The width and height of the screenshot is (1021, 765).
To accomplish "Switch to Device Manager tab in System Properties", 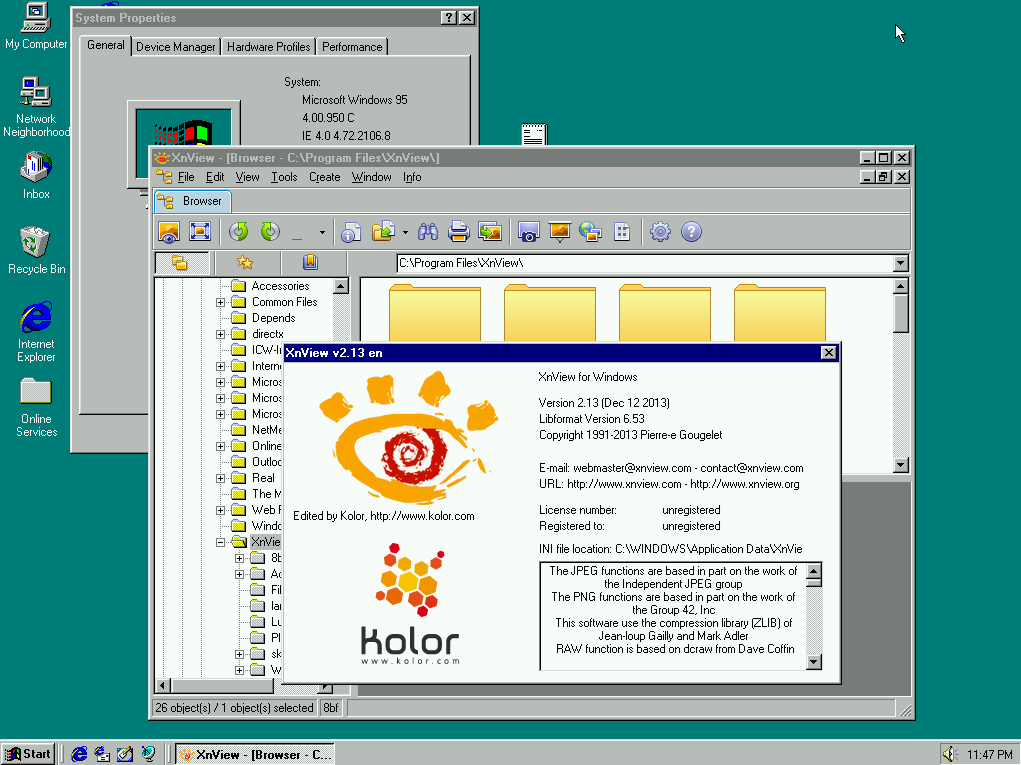I will (175, 47).
